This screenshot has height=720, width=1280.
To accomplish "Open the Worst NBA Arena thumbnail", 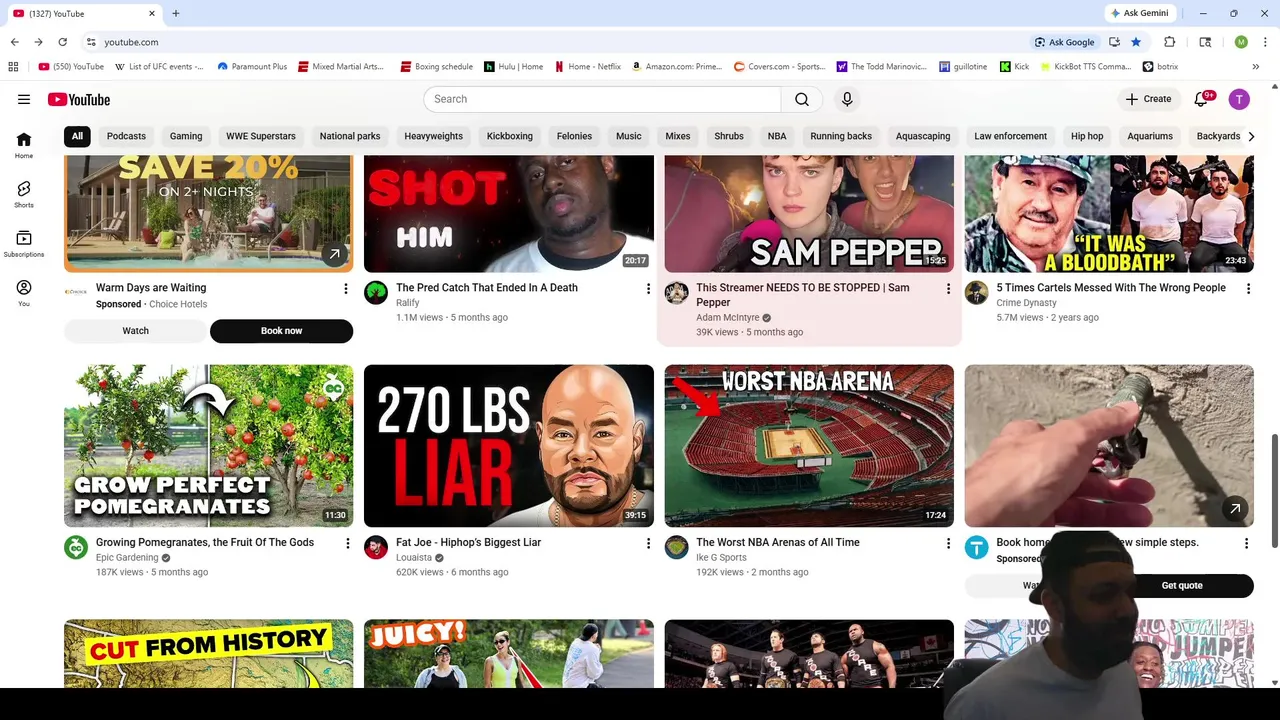I will pos(809,446).
